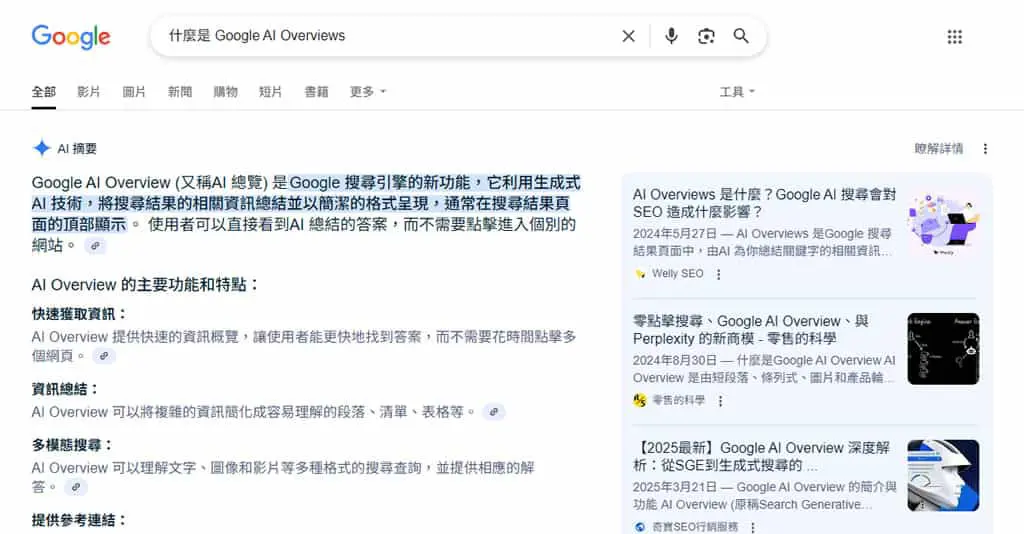Switch to the 影片 tab
The image size is (1024, 534).
(89, 92)
